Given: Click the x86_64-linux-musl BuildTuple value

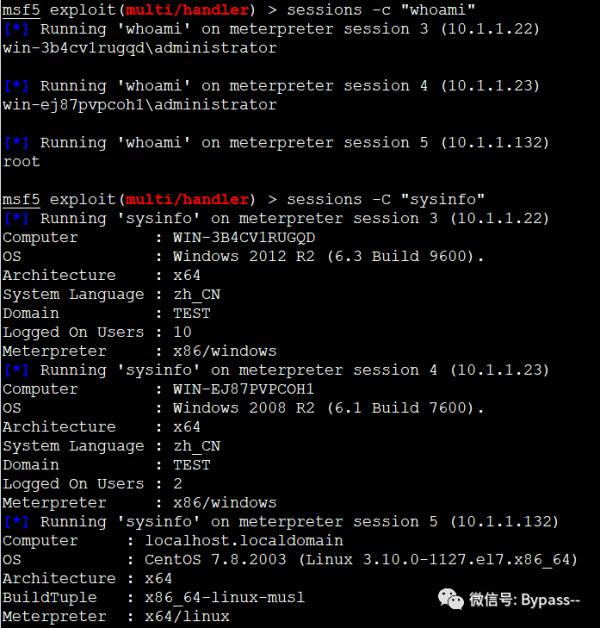Looking at the screenshot, I should coord(225,597).
